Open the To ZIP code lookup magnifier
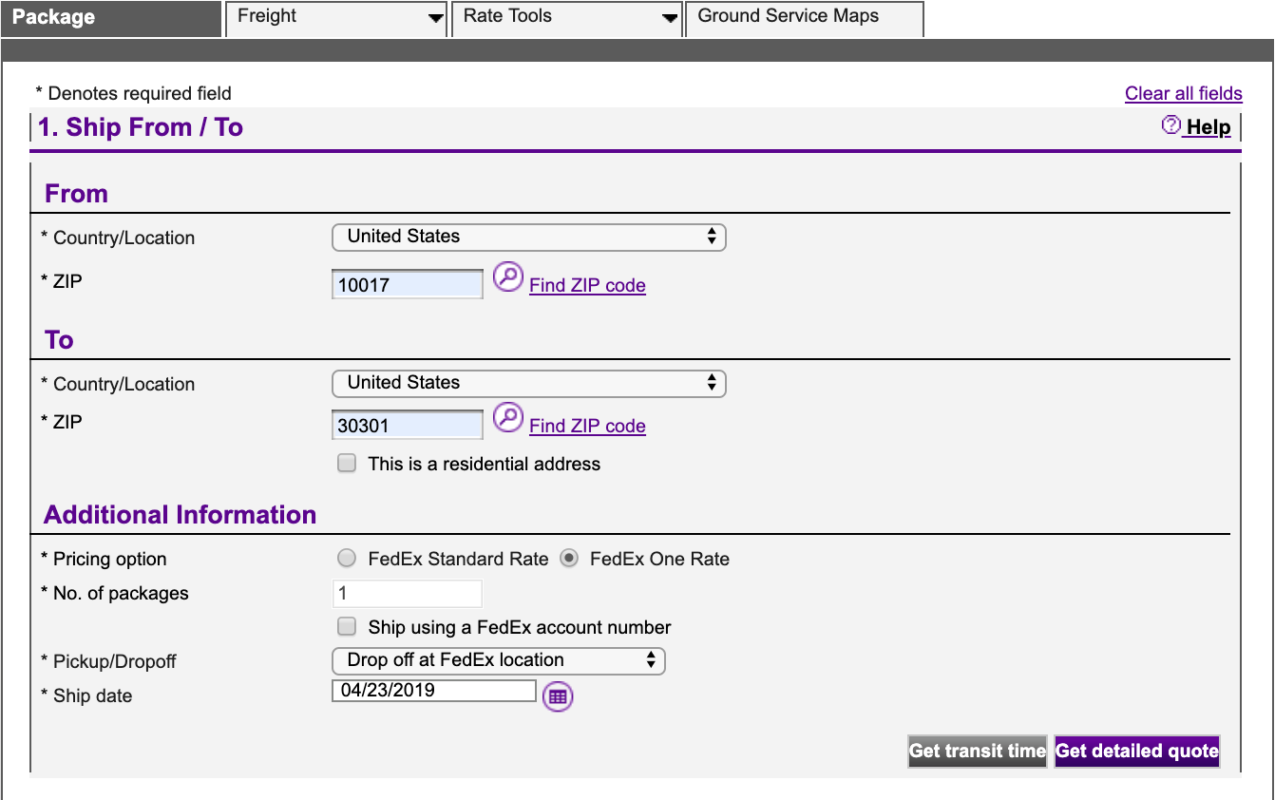 tap(508, 419)
